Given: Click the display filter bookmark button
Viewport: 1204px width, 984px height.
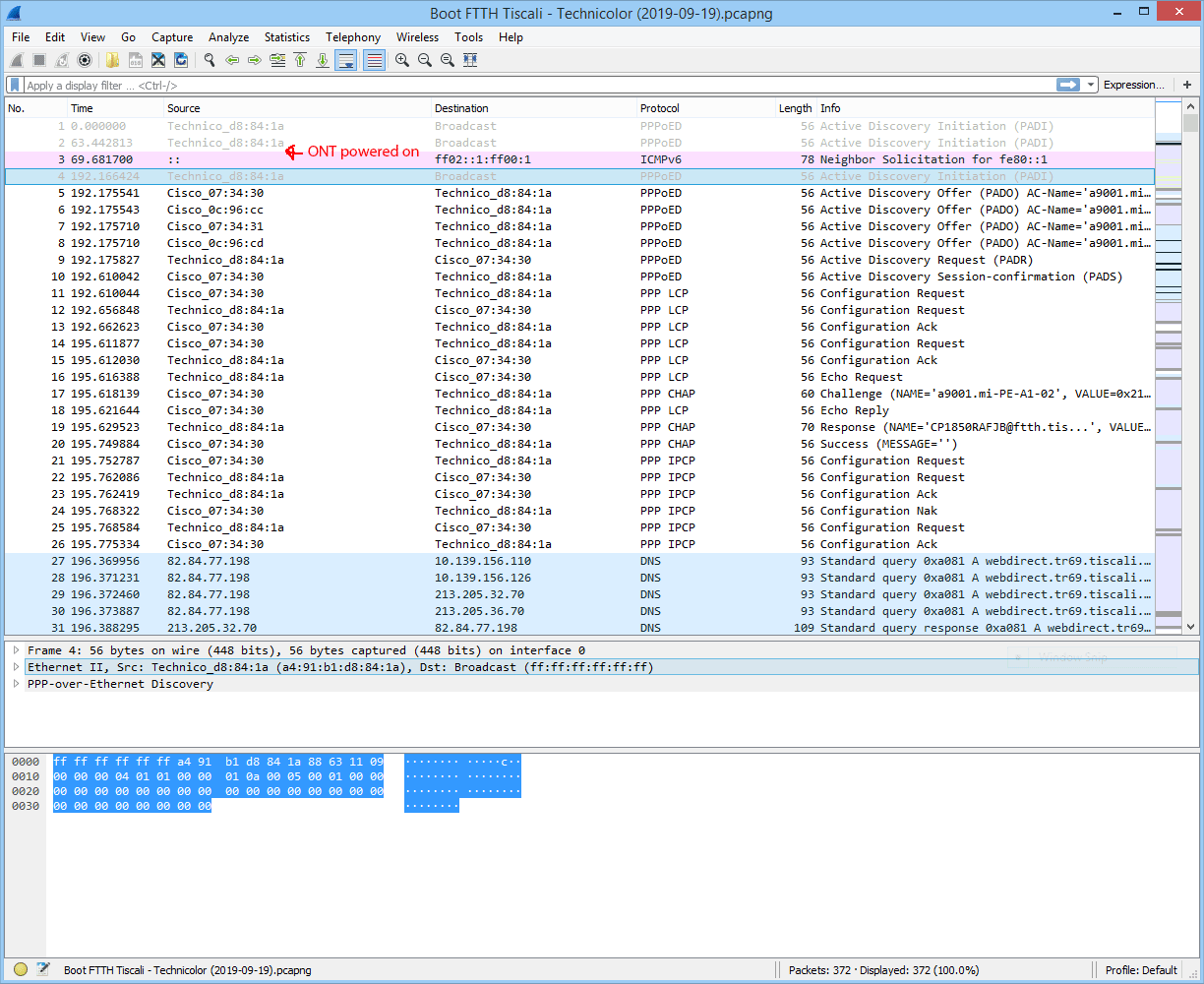Looking at the screenshot, I should click(15, 86).
